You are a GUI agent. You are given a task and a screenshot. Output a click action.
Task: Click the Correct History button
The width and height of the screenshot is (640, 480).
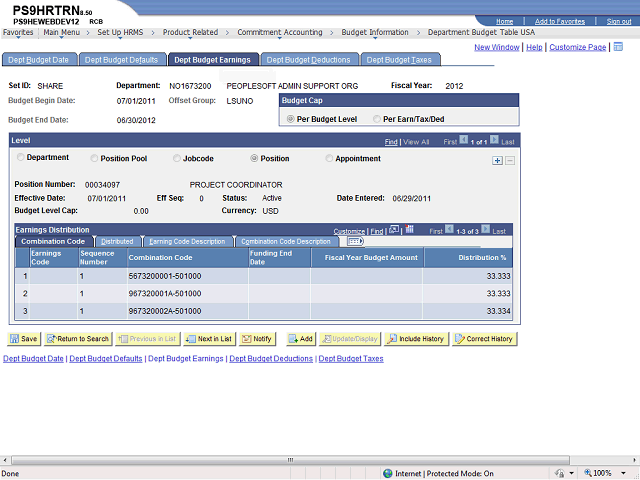tap(484, 339)
